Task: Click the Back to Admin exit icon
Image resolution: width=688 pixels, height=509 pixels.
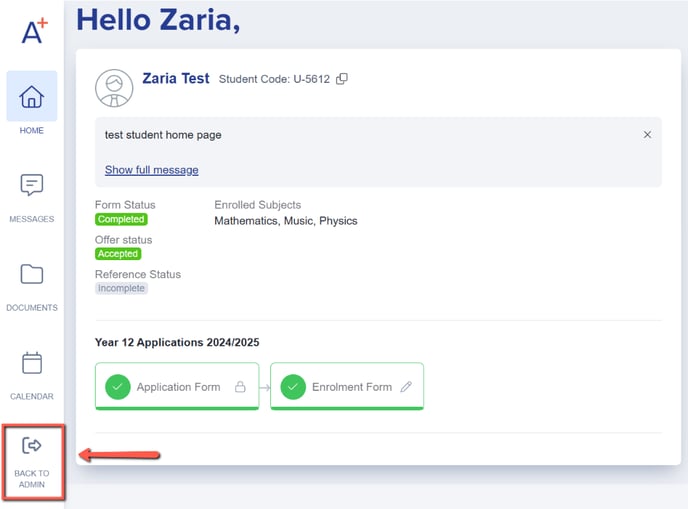Action: point(32,445)
